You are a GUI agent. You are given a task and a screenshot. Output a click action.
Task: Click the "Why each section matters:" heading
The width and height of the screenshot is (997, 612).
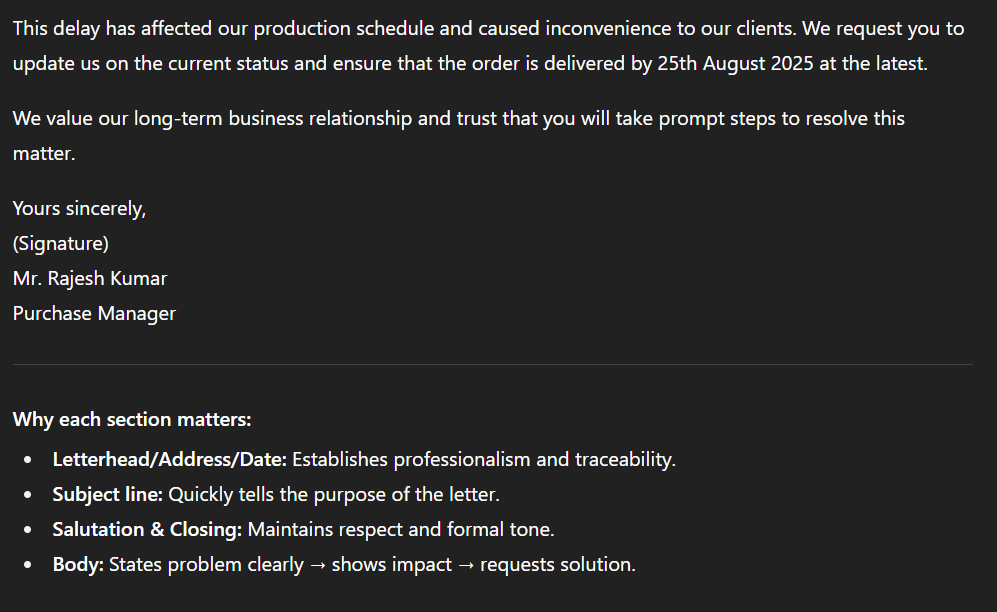pyautogui.click(x=132, y=419)
